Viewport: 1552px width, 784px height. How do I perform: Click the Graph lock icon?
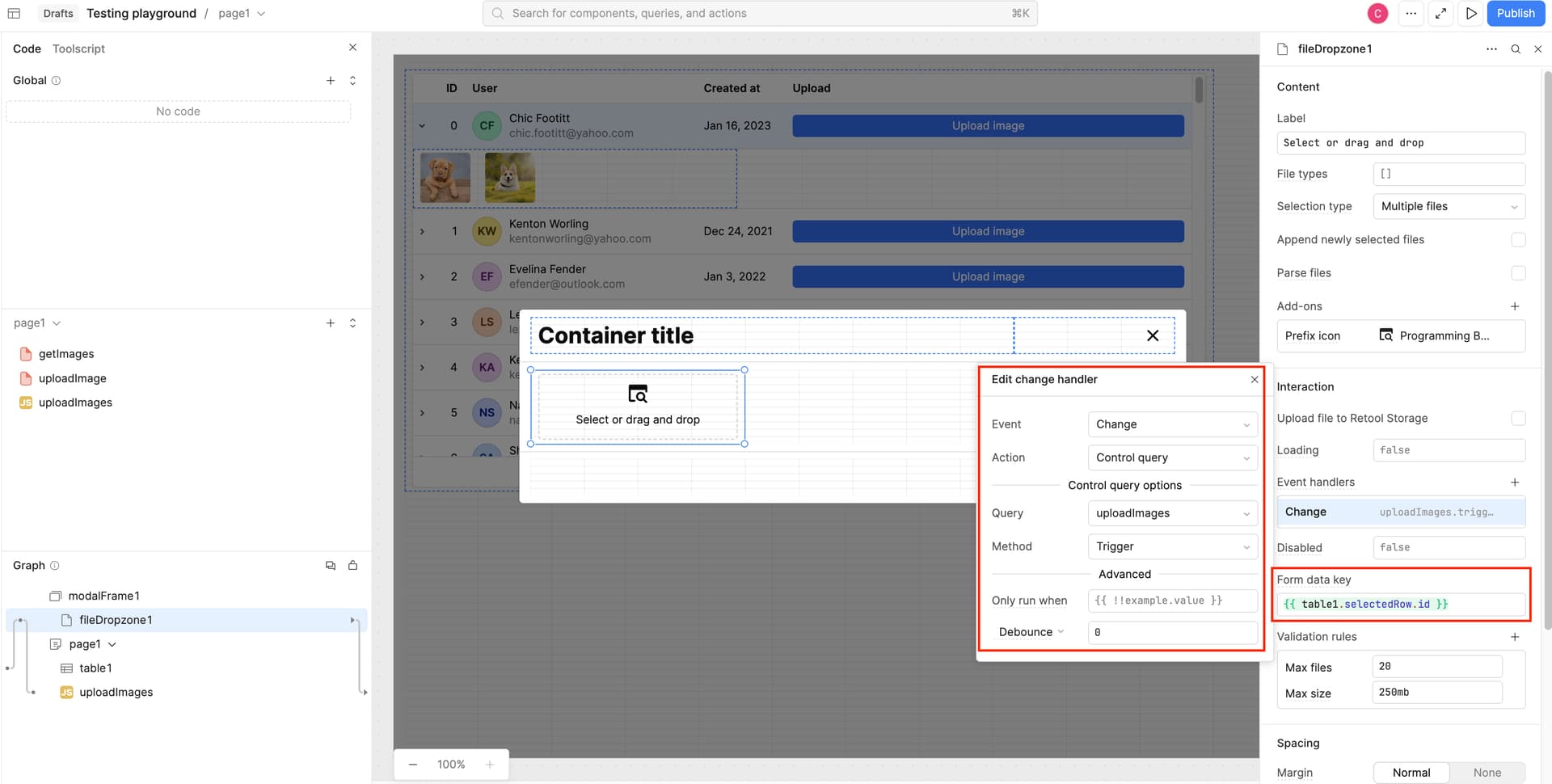point(352,566)
